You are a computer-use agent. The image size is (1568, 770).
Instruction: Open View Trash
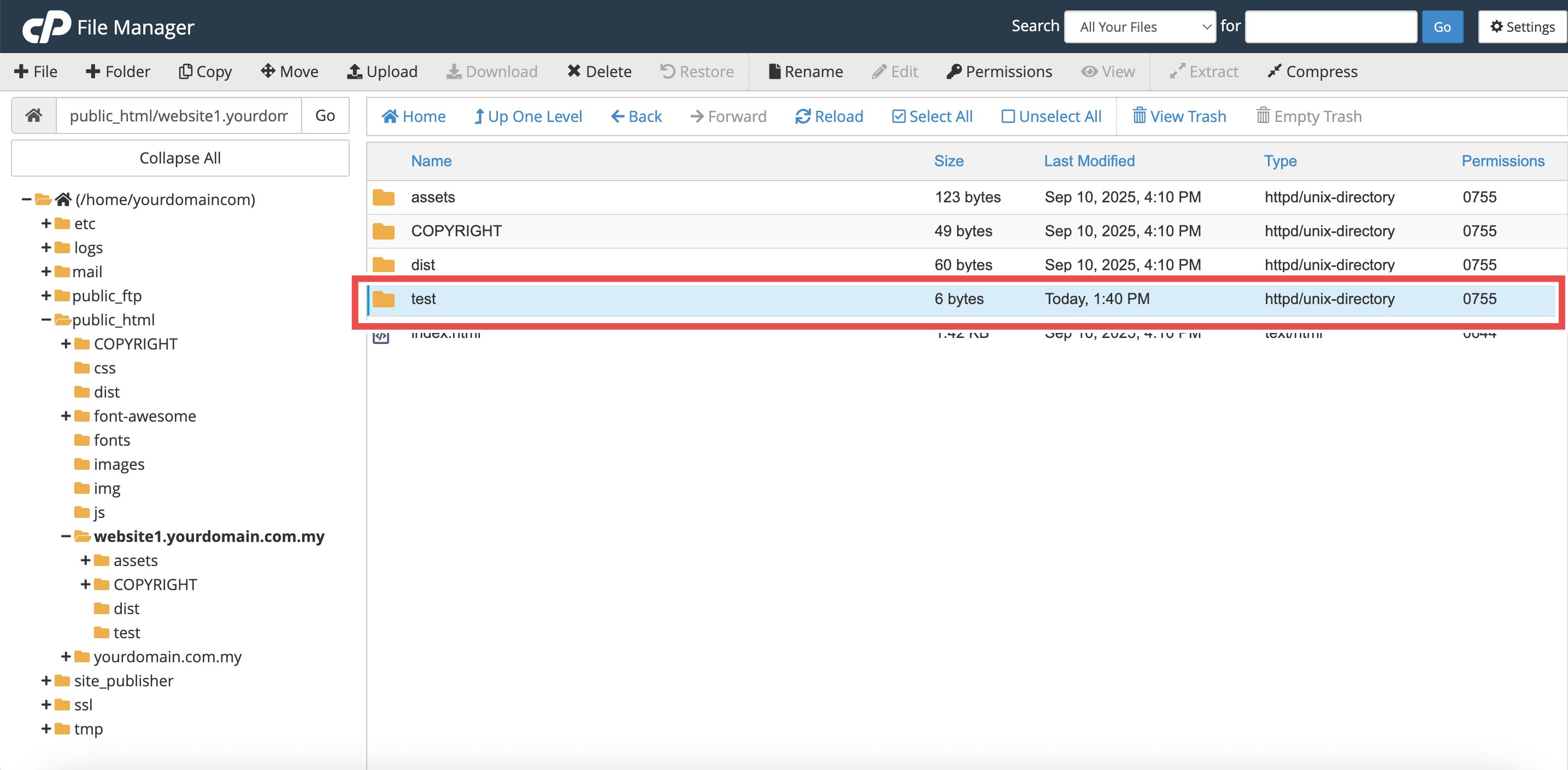(x=1179, y=116)
